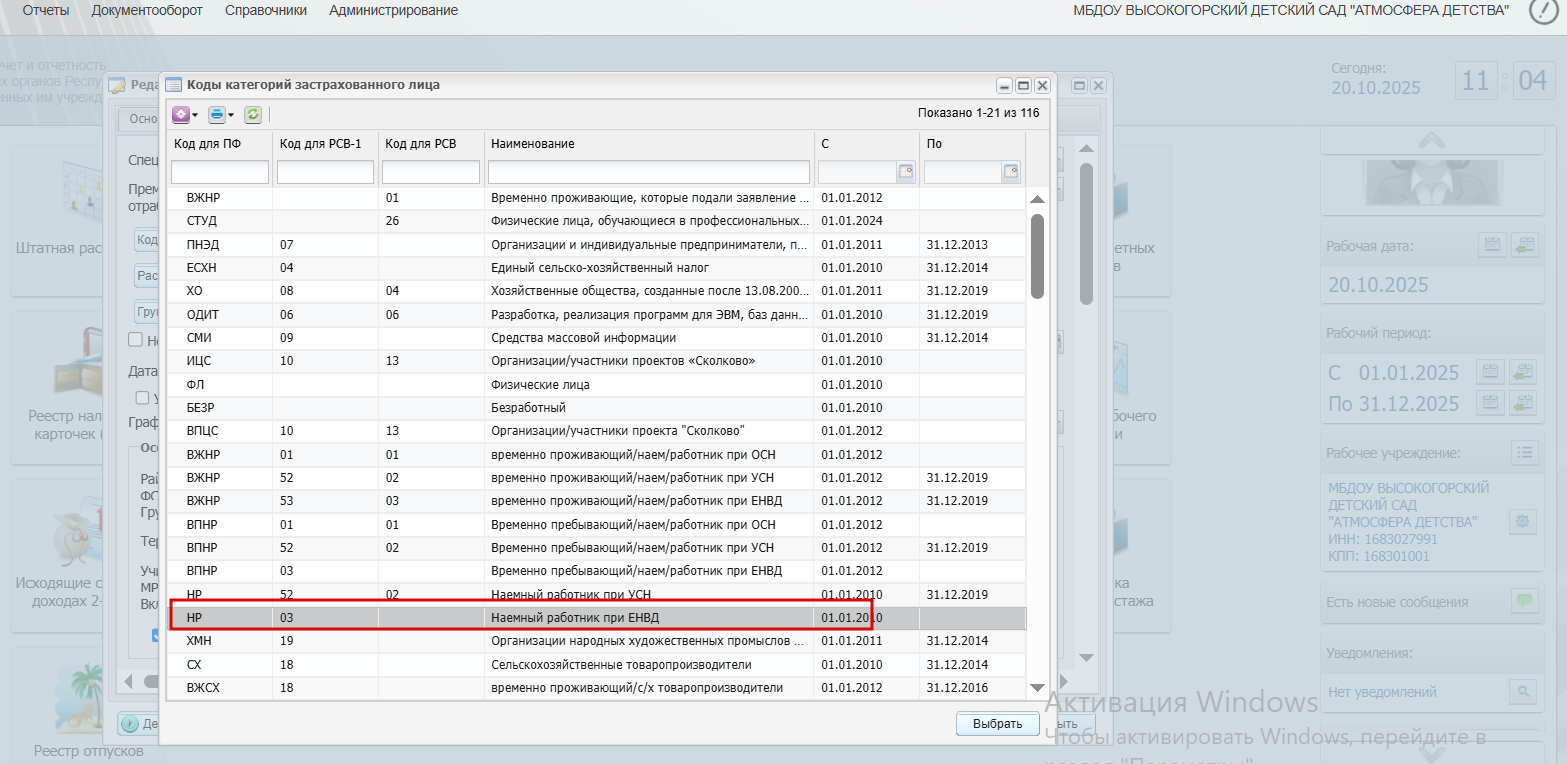Tick the Не… checkbox in the editor window behind
This screenshot has height=764, width=1567.
pos(136,340)
